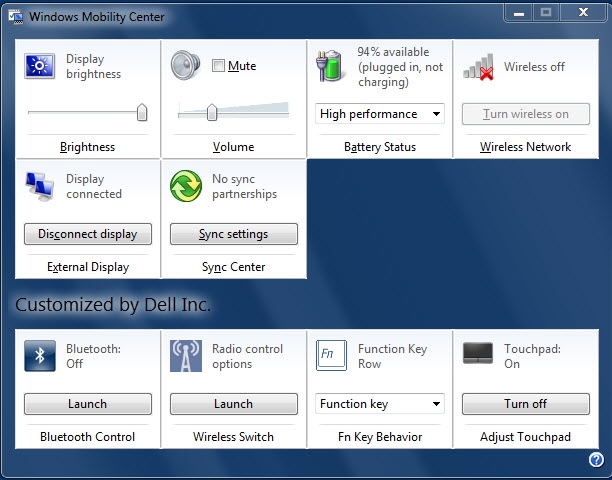Click the touchpad icon

coord(478,352)
